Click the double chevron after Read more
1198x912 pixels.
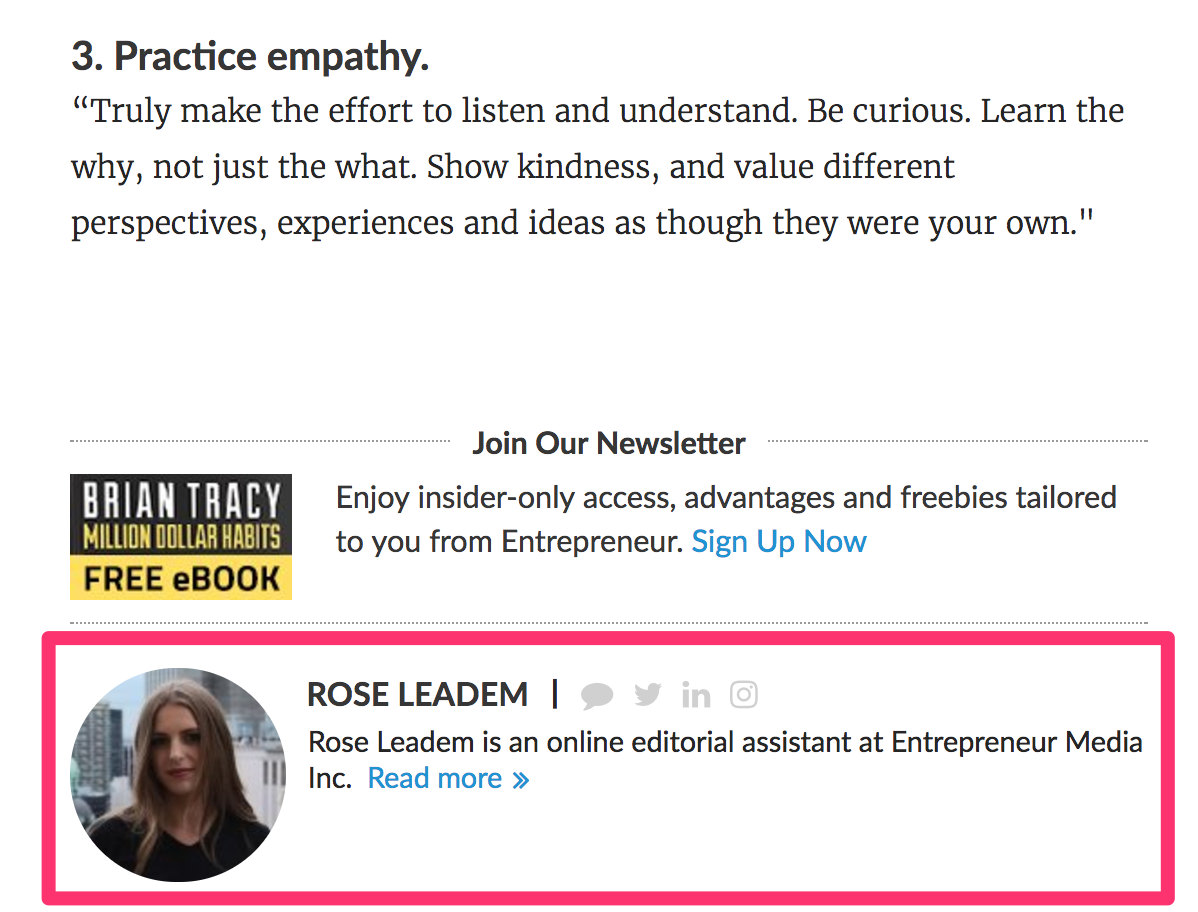click(x=521, y=779)
